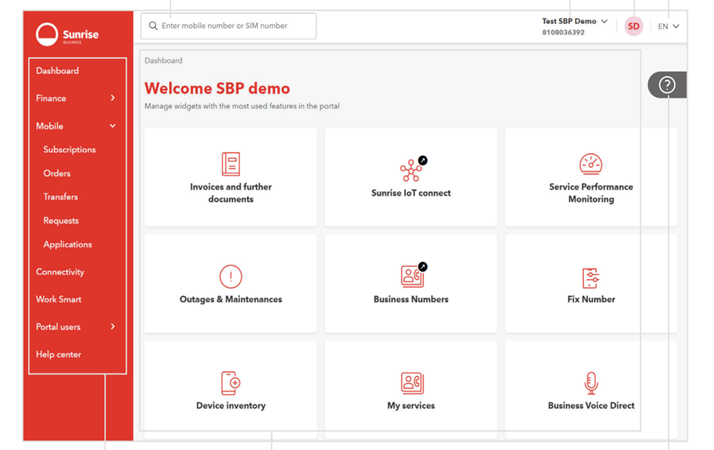
Task: Open the Finance sidebar item
Action: (51, 98)
